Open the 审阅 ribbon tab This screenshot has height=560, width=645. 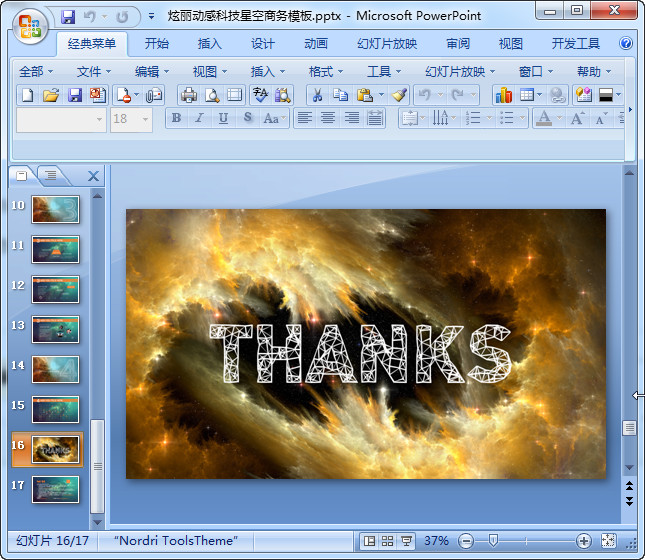pyautogui.click(x=458, y=44)
